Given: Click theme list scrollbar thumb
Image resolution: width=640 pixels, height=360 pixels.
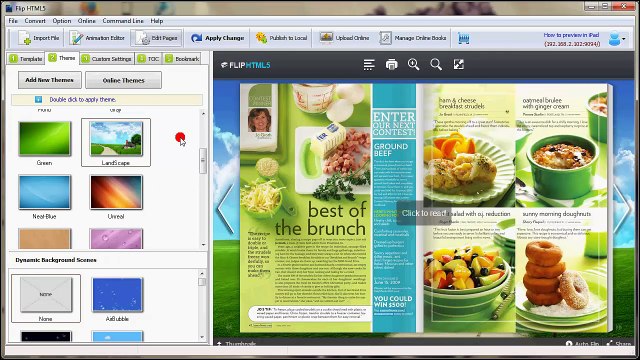Looking at the screenshot, I should click(x=203, y=161).
